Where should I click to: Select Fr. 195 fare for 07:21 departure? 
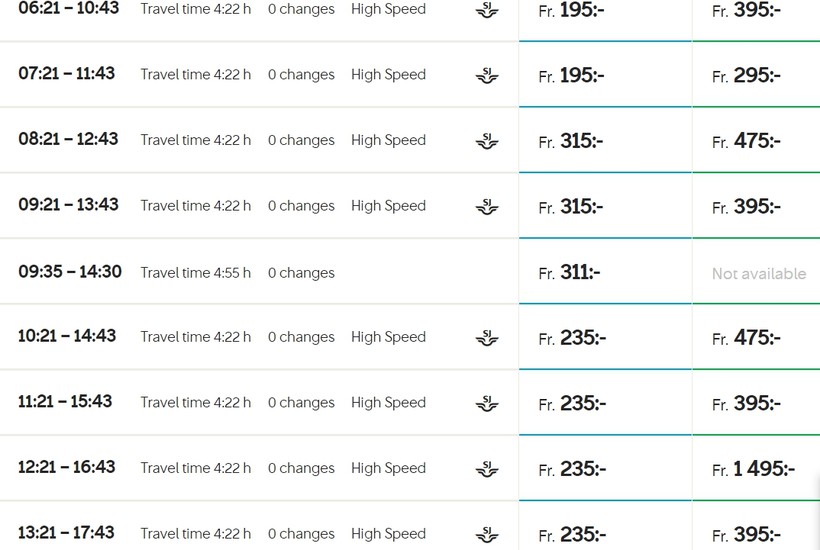[605, 75]
